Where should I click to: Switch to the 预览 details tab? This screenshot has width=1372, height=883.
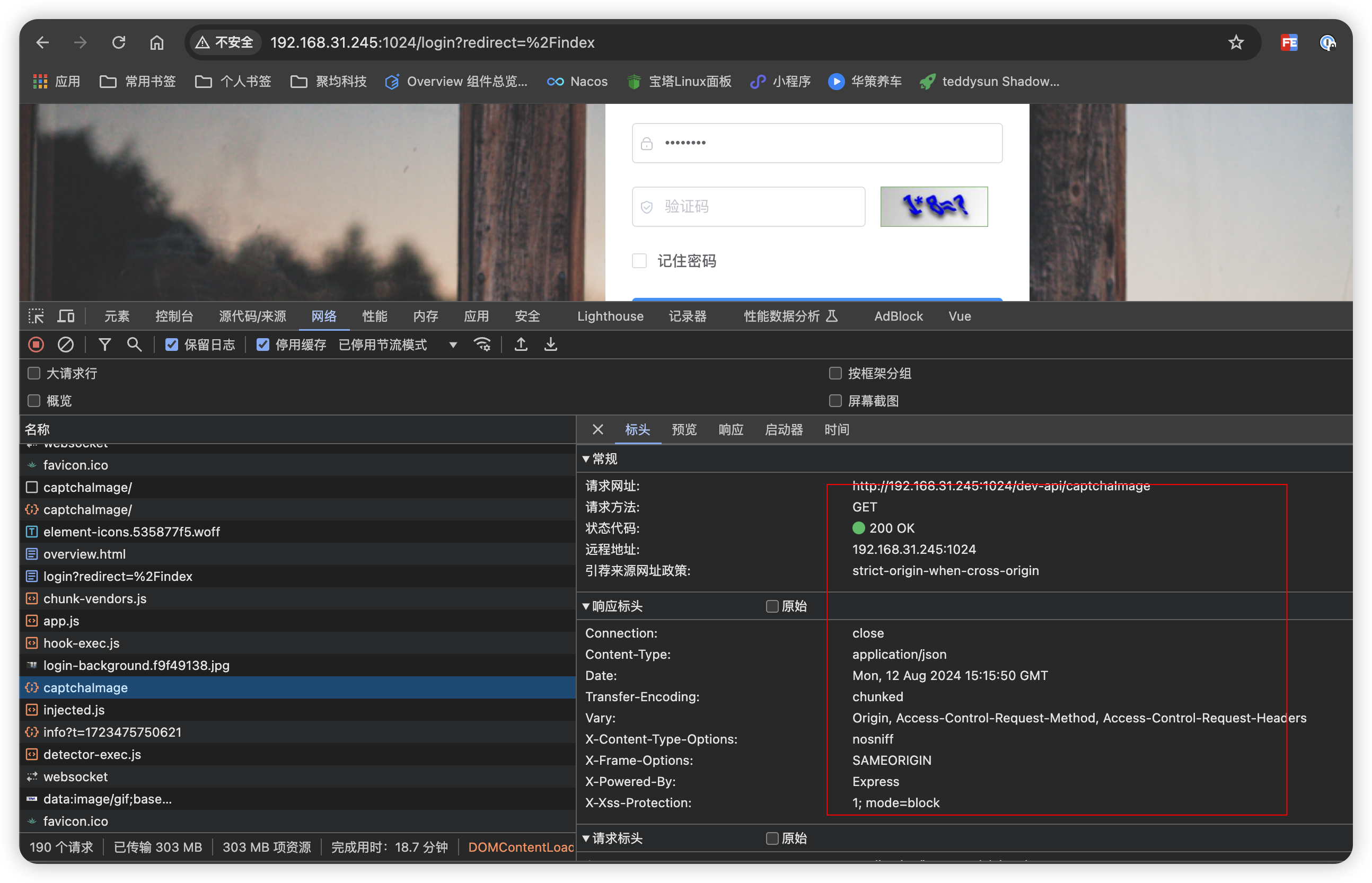(684, 429)
